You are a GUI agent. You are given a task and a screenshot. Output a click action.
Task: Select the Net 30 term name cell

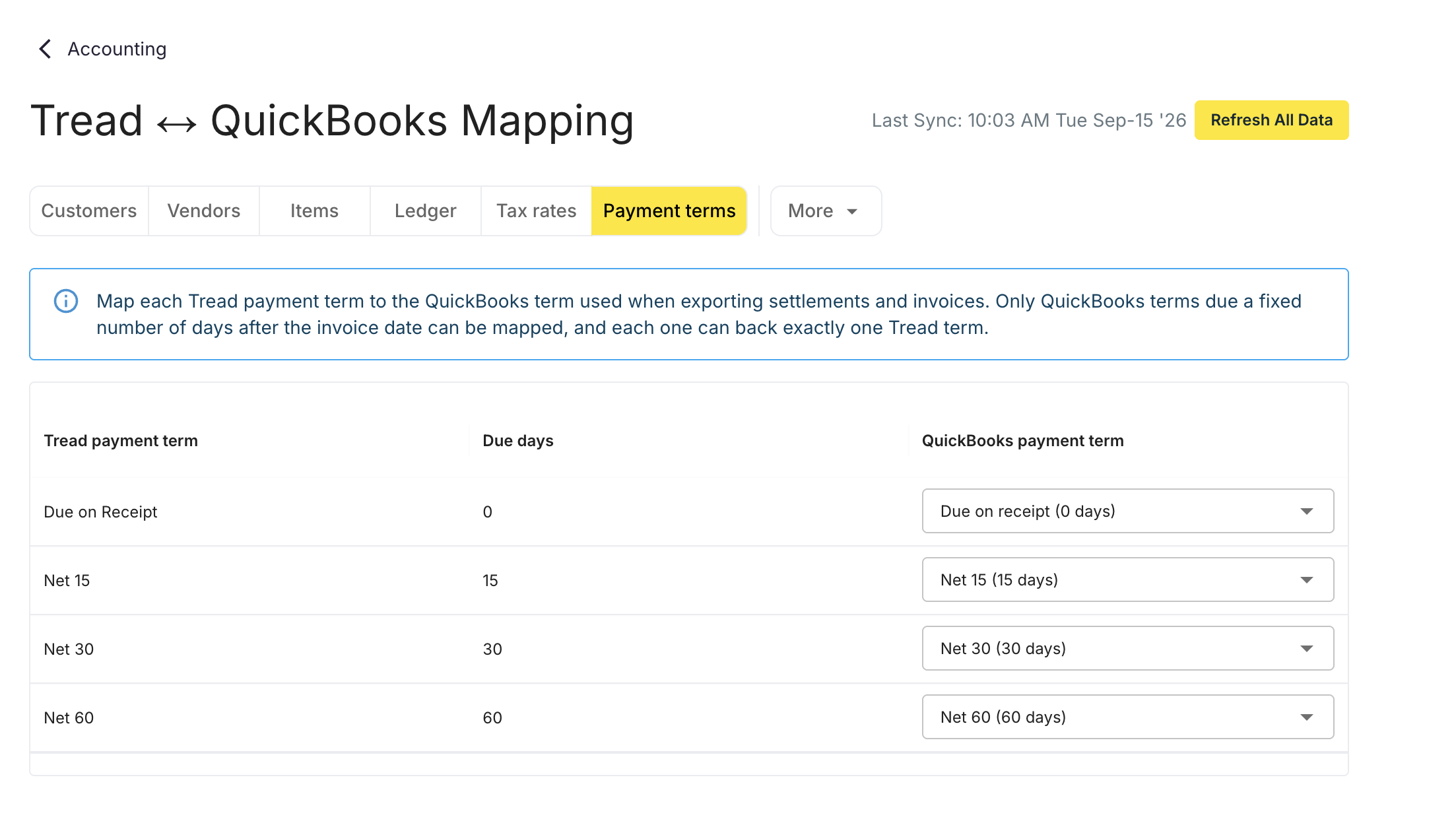(69, 649)
